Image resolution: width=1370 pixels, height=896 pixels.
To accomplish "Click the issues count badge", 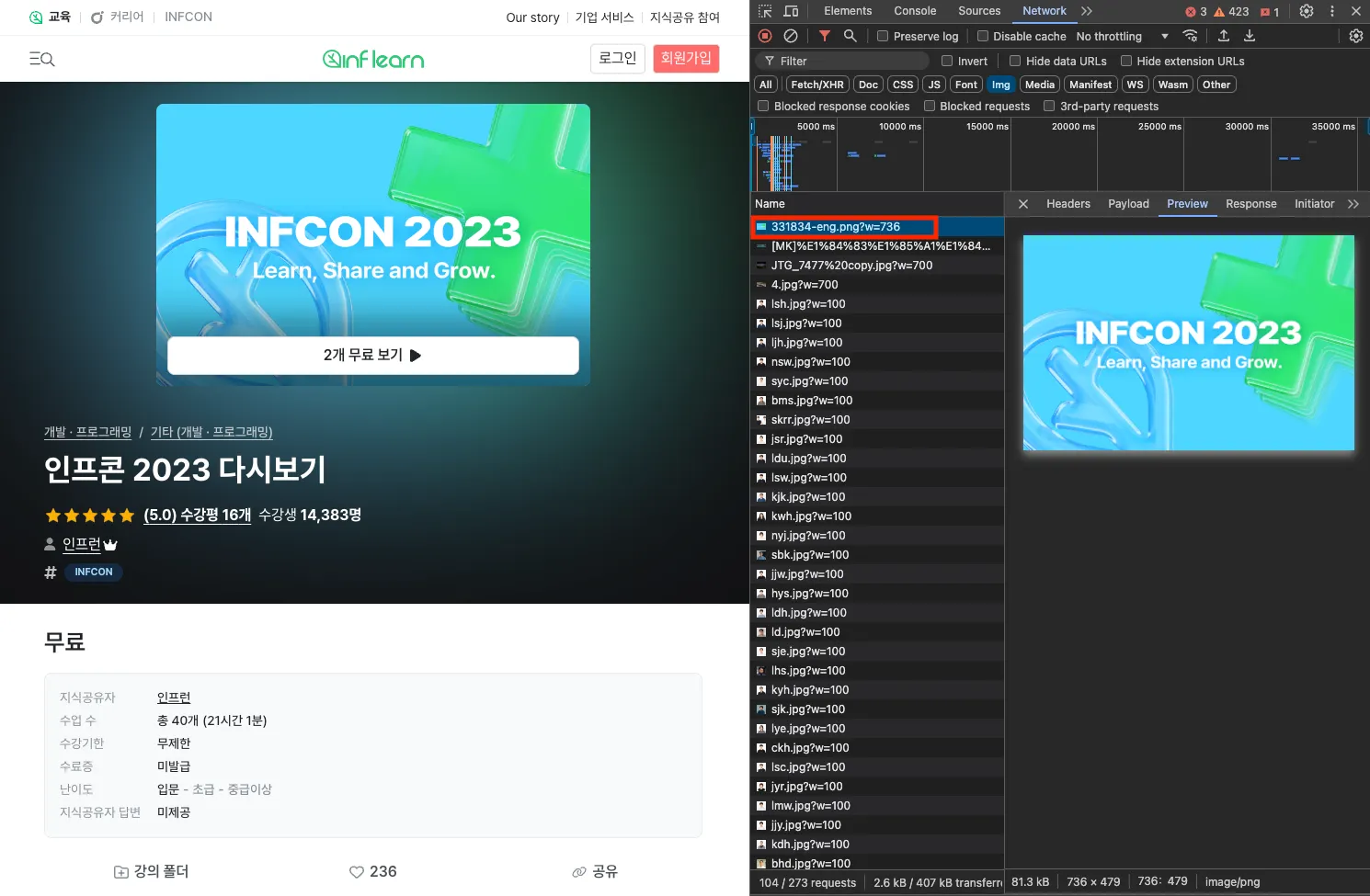I will pos(1270,12).
